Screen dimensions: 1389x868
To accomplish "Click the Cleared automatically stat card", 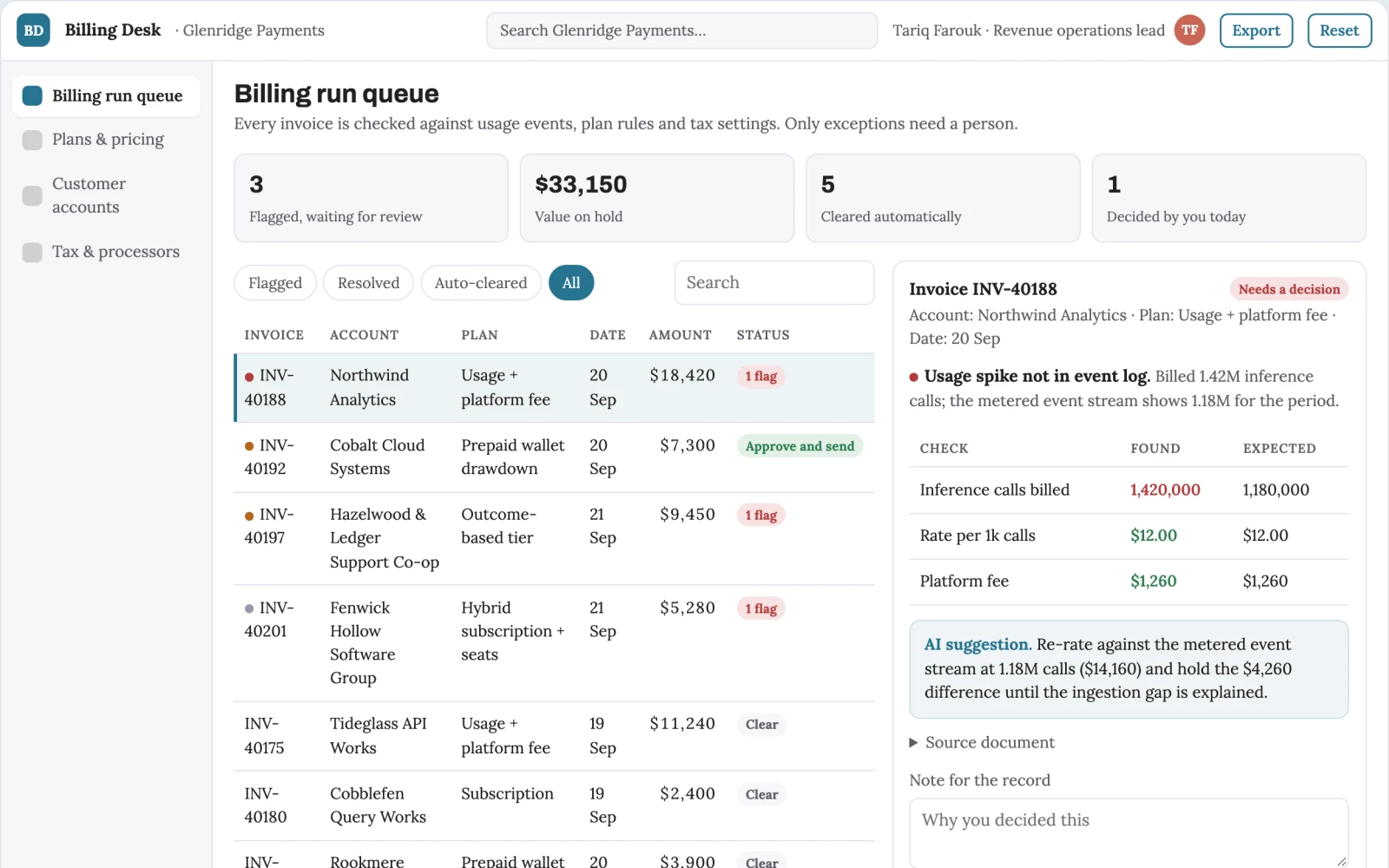I will [x=943, y=198].
